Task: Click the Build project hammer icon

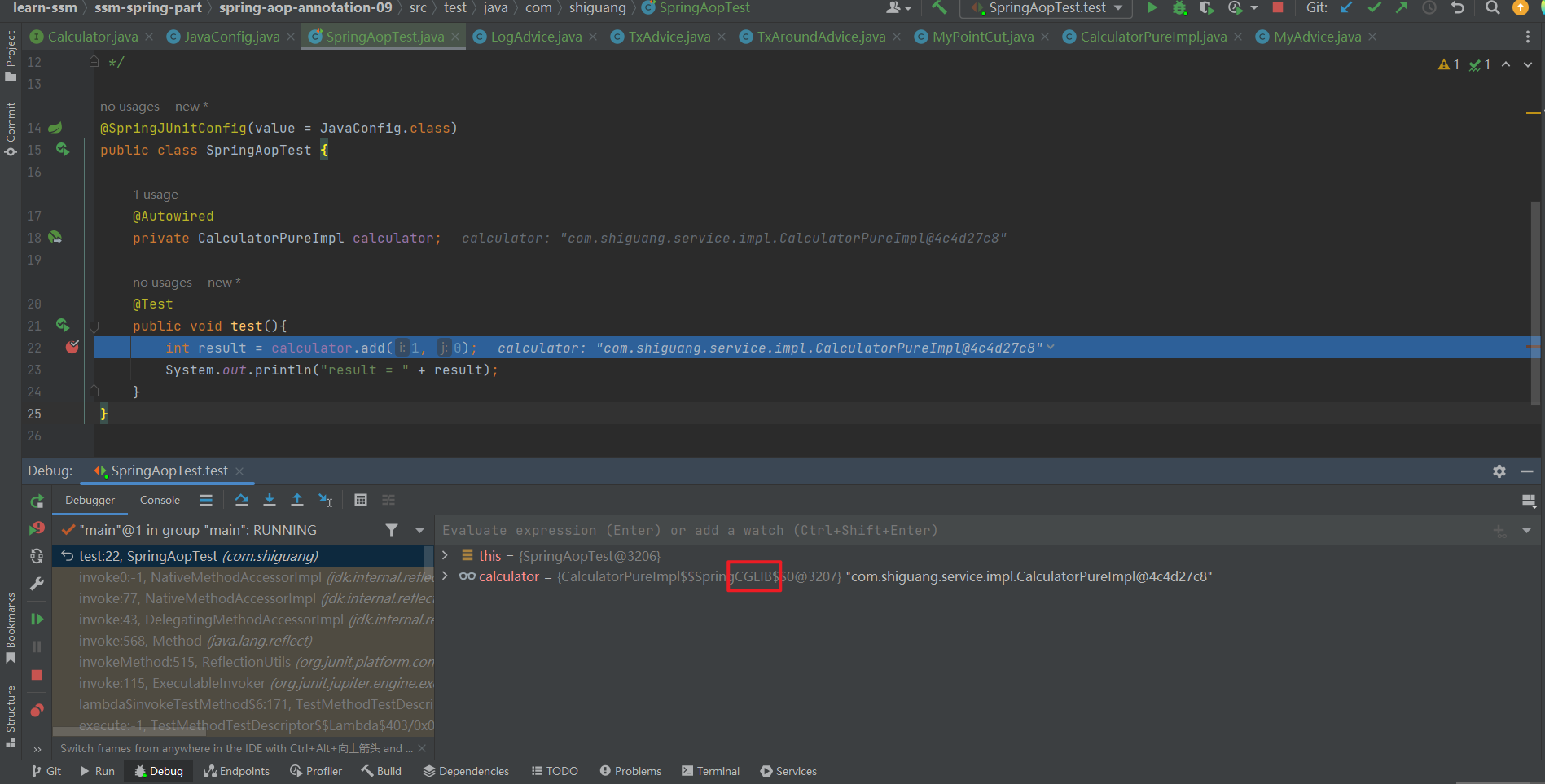Action: (x=939, y=8)
